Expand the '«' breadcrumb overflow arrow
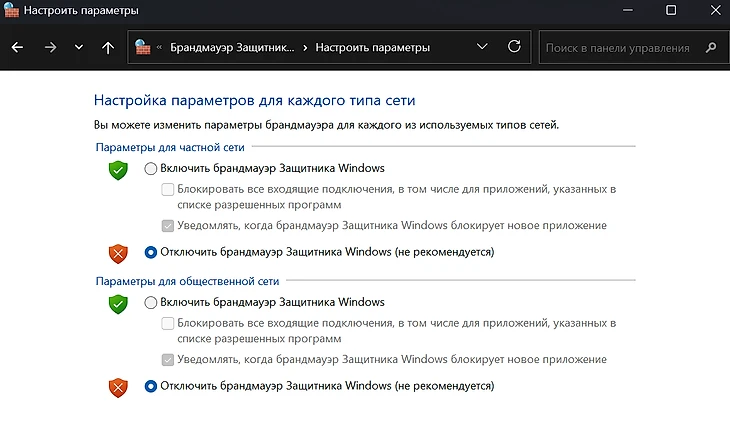The image size is (730, 423). 160,47
